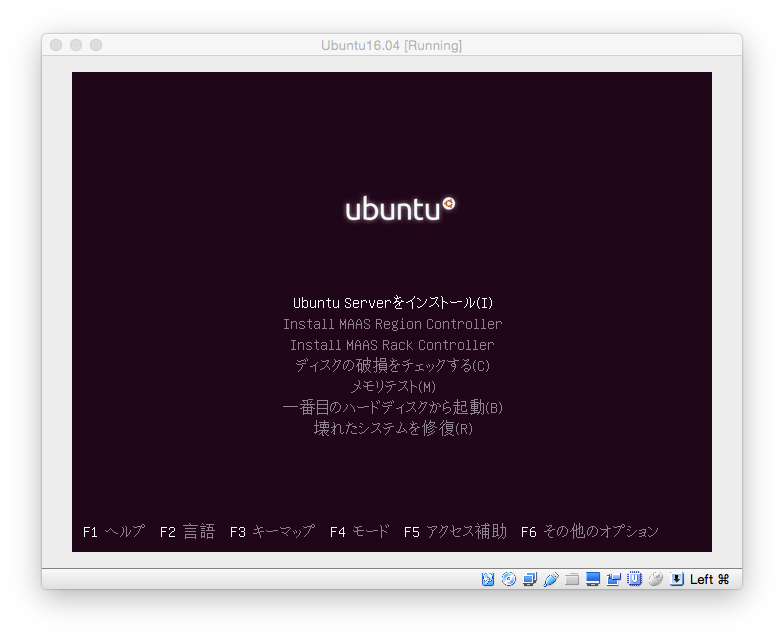Select 壊れたシステムを修復(R) entry
Screen dimensions: 784x639
tap(392, 428)
